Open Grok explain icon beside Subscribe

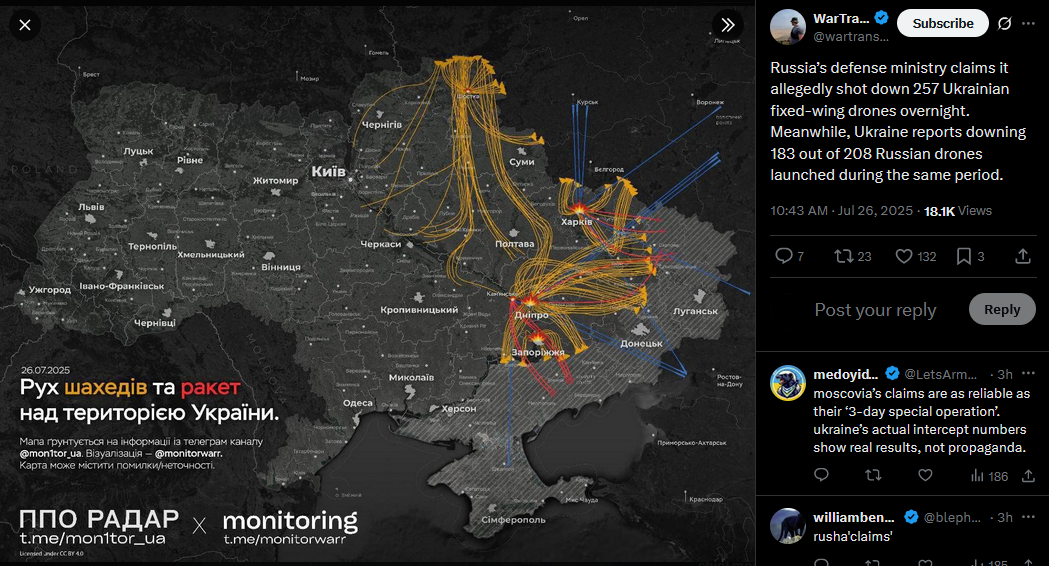tap(1004, 23)
